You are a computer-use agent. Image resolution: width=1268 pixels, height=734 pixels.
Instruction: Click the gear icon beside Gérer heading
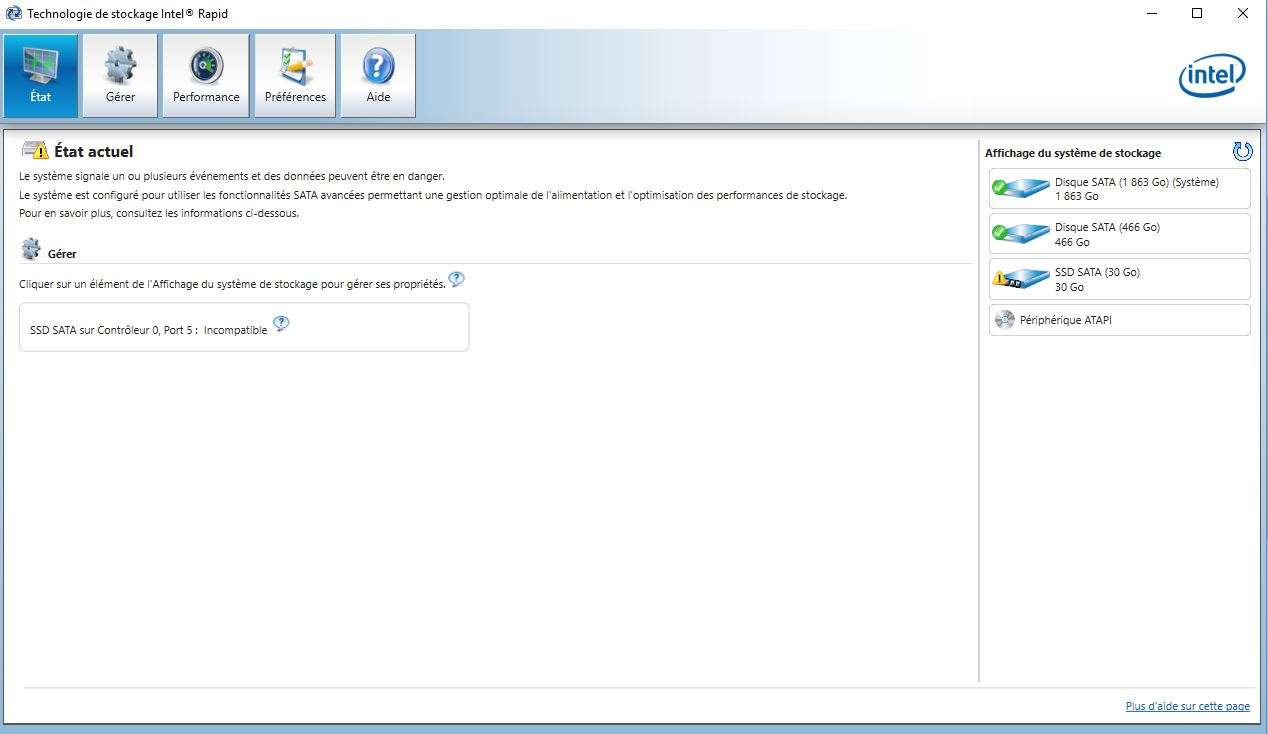coord(31,249)
